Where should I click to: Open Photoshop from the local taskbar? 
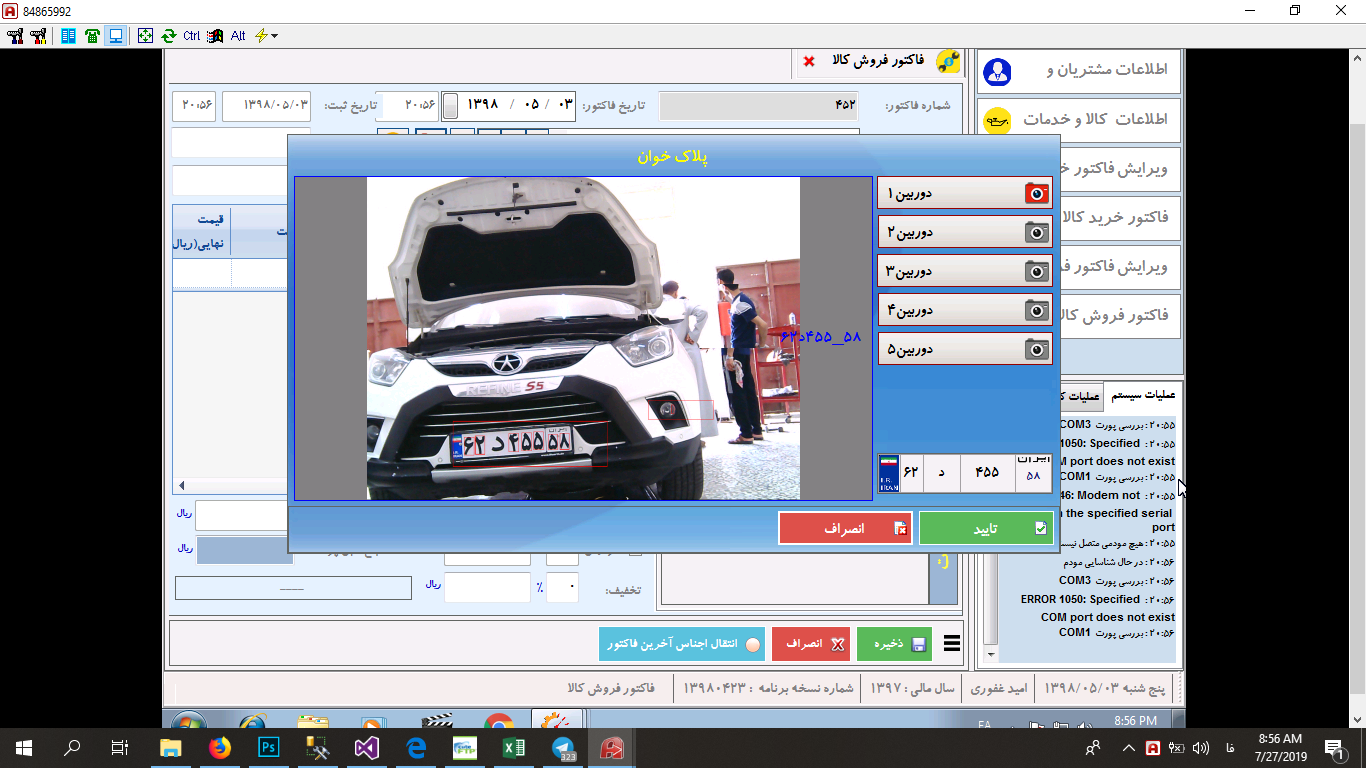click(x=268, y=748)
